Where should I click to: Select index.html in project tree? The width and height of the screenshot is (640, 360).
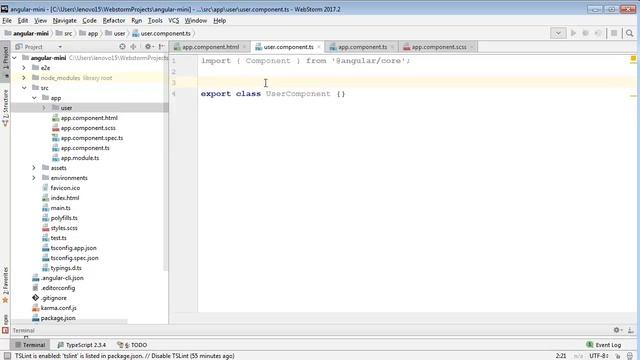click(x=65, y=198)
